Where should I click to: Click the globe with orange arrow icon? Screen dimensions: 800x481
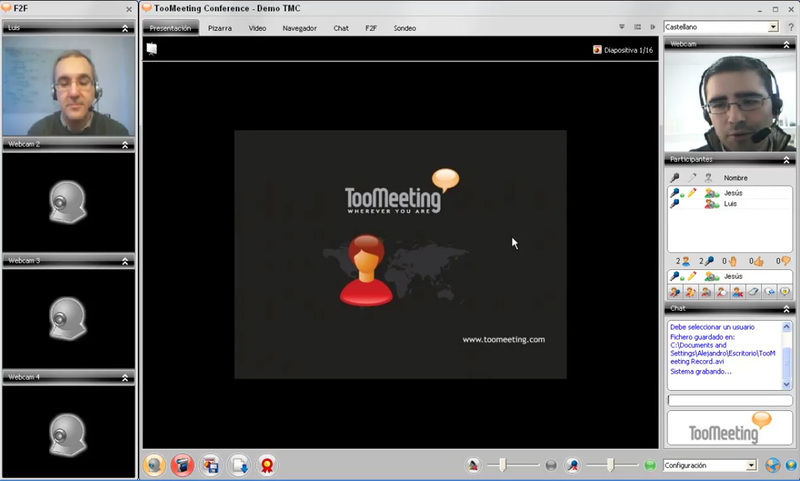pos(772,465)
